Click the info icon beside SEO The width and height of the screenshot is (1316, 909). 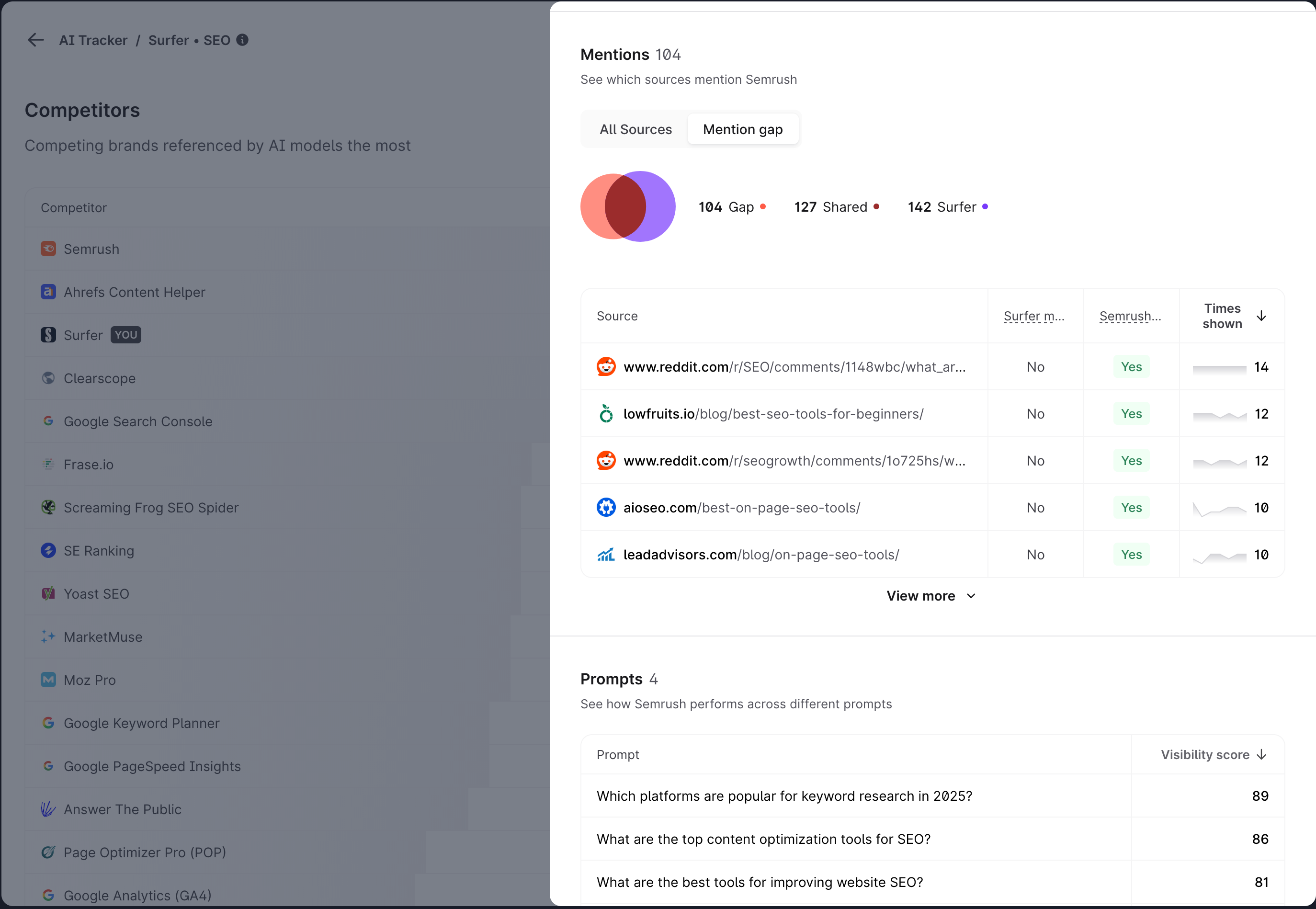click(x=242, y=40)
